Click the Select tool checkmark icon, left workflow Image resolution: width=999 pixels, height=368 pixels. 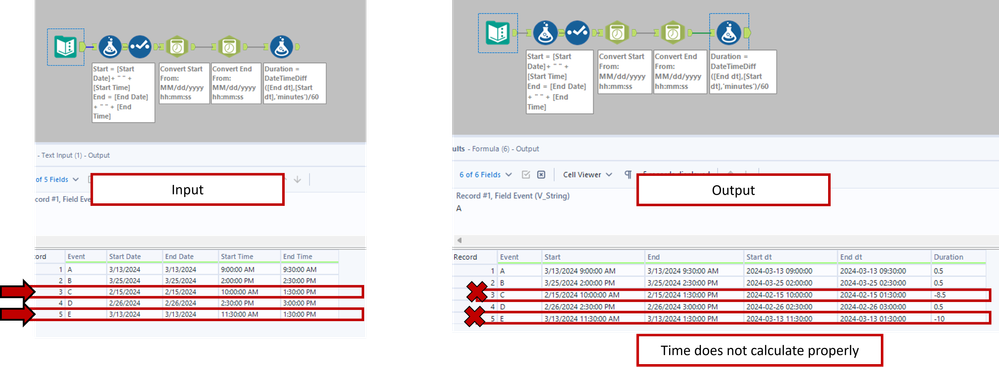point(140,46)
